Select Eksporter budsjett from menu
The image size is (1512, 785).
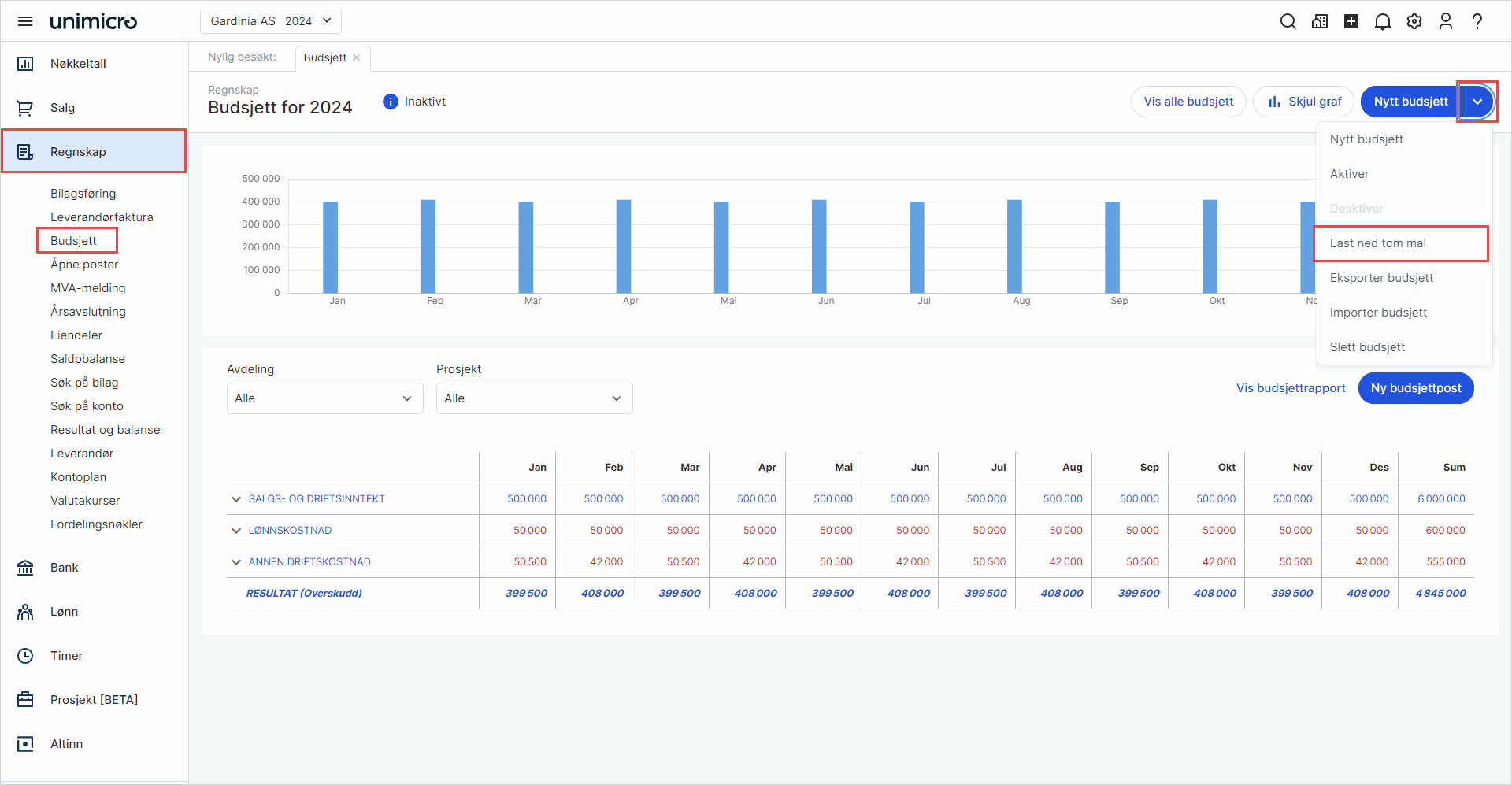pos(1381,278)
